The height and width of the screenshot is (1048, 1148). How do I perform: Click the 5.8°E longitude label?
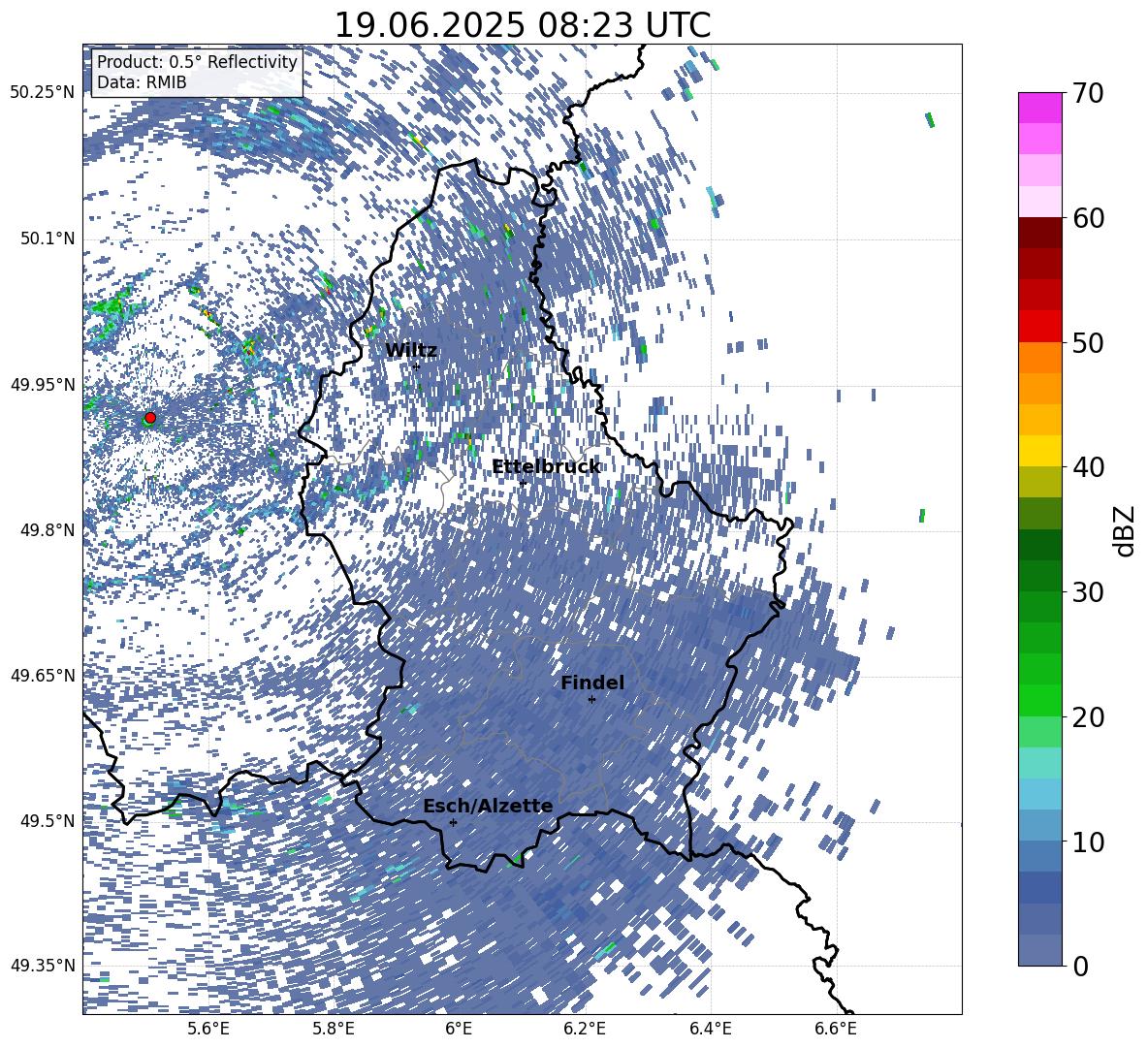click(334, 1029)
